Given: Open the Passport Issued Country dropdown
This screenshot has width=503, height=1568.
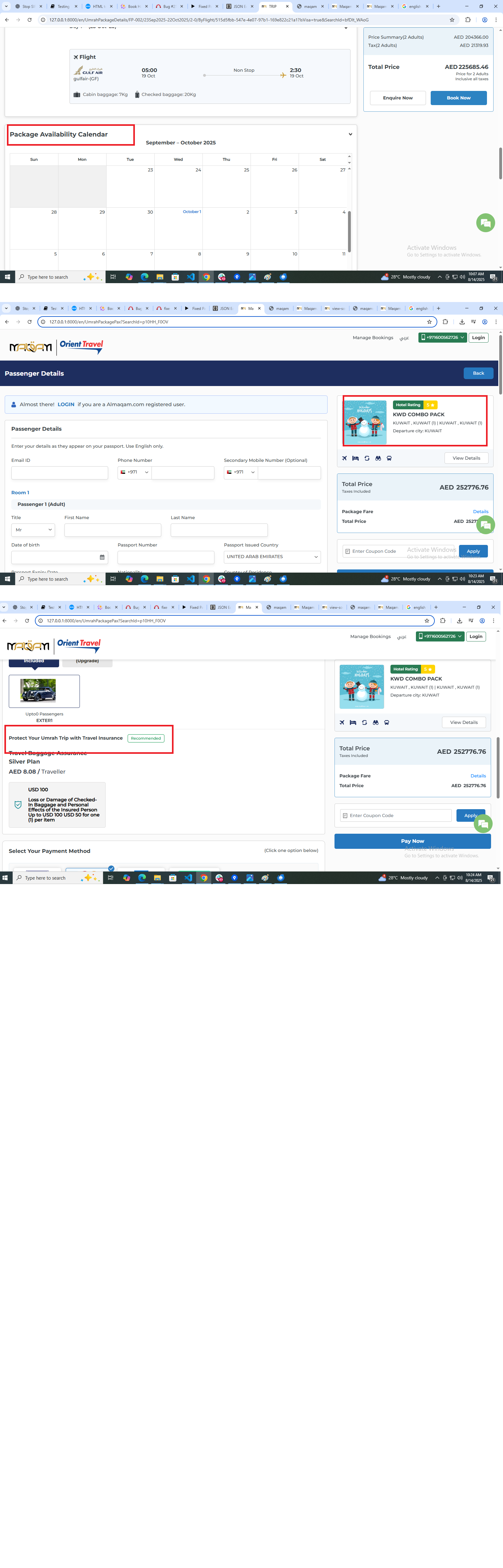Looking at the screenshot, I should (272, 556).
